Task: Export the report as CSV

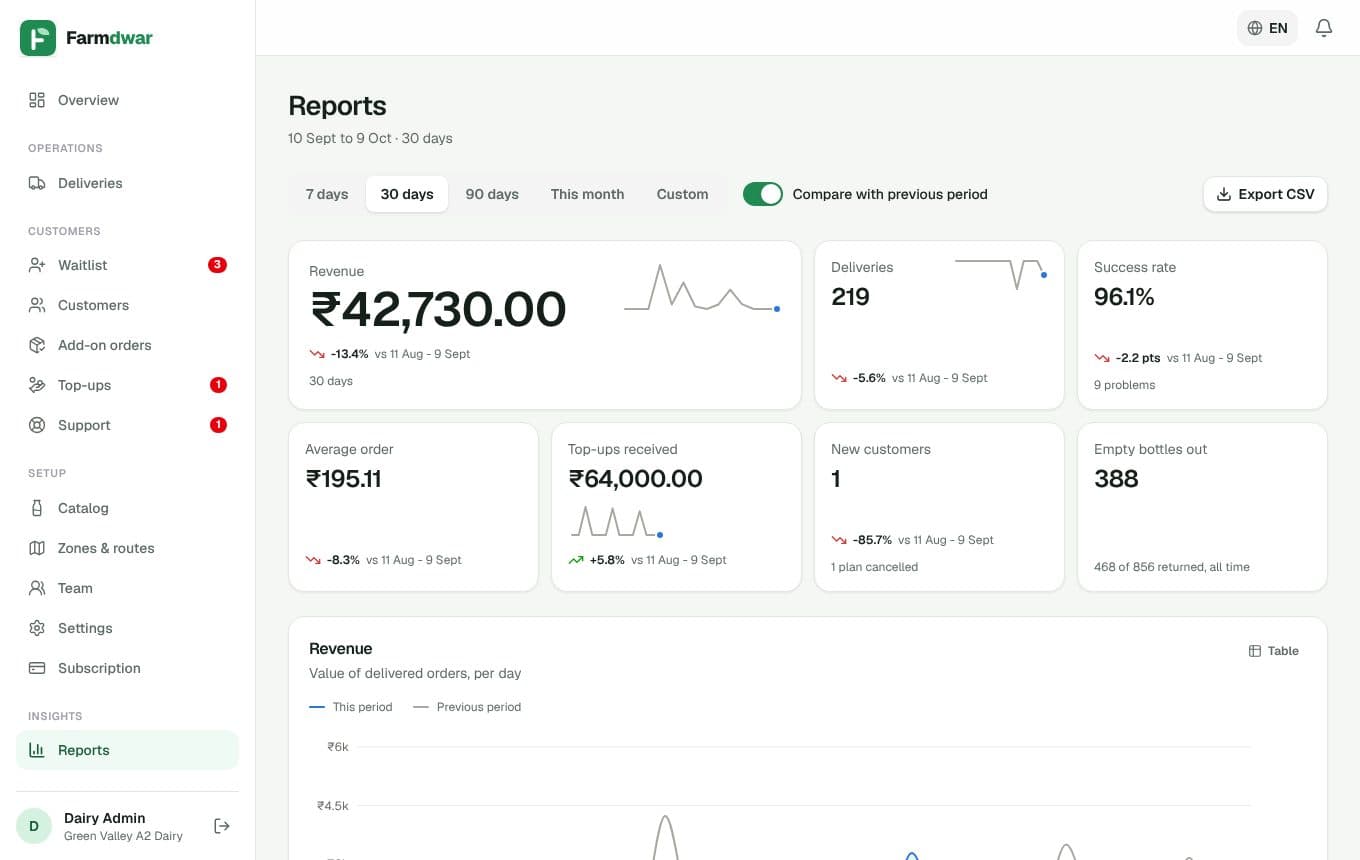Action: point(1265,194)
